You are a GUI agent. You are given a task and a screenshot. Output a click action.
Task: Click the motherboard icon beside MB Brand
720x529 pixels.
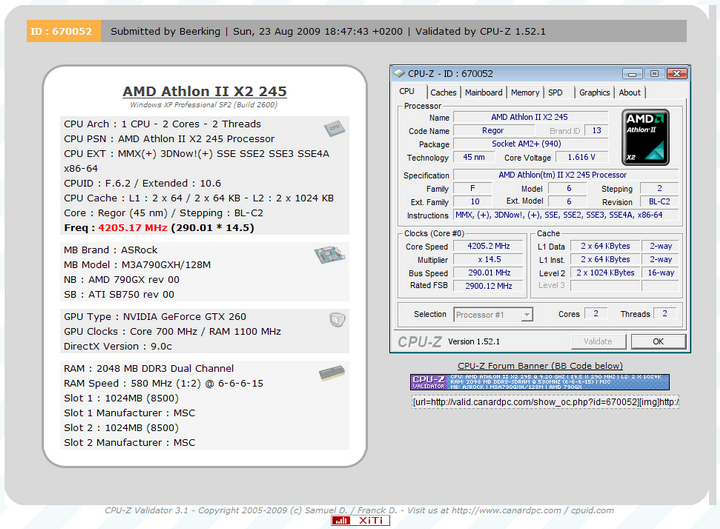tap(329, 254)
